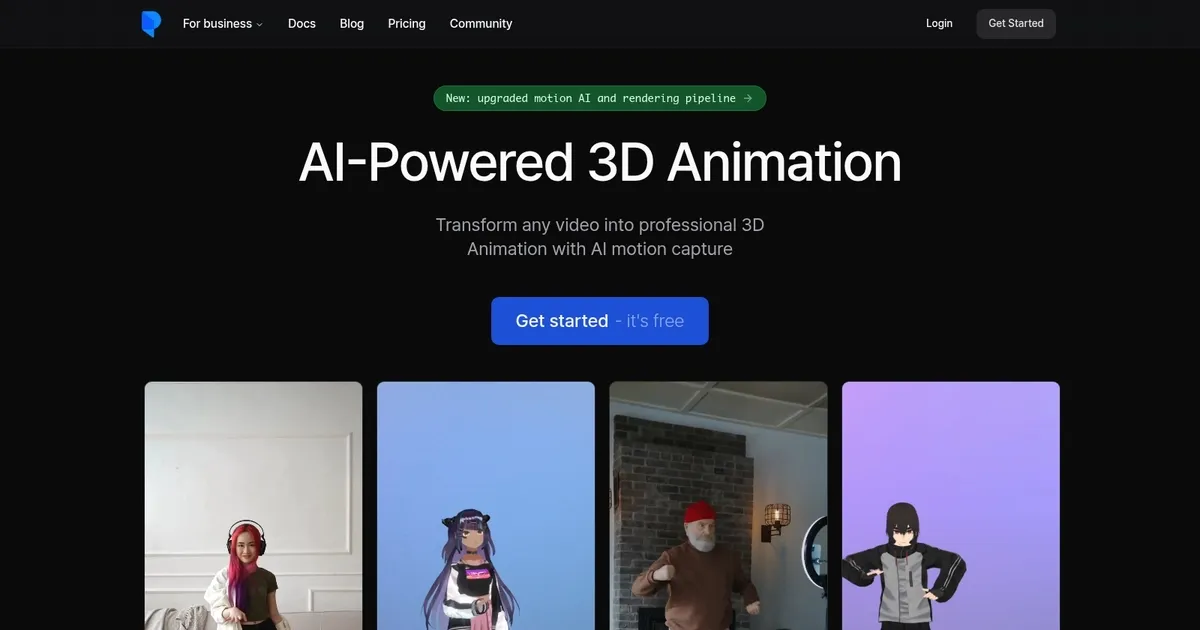
Task: Click the blue Get started it's free button
Action: click(600, 321)
